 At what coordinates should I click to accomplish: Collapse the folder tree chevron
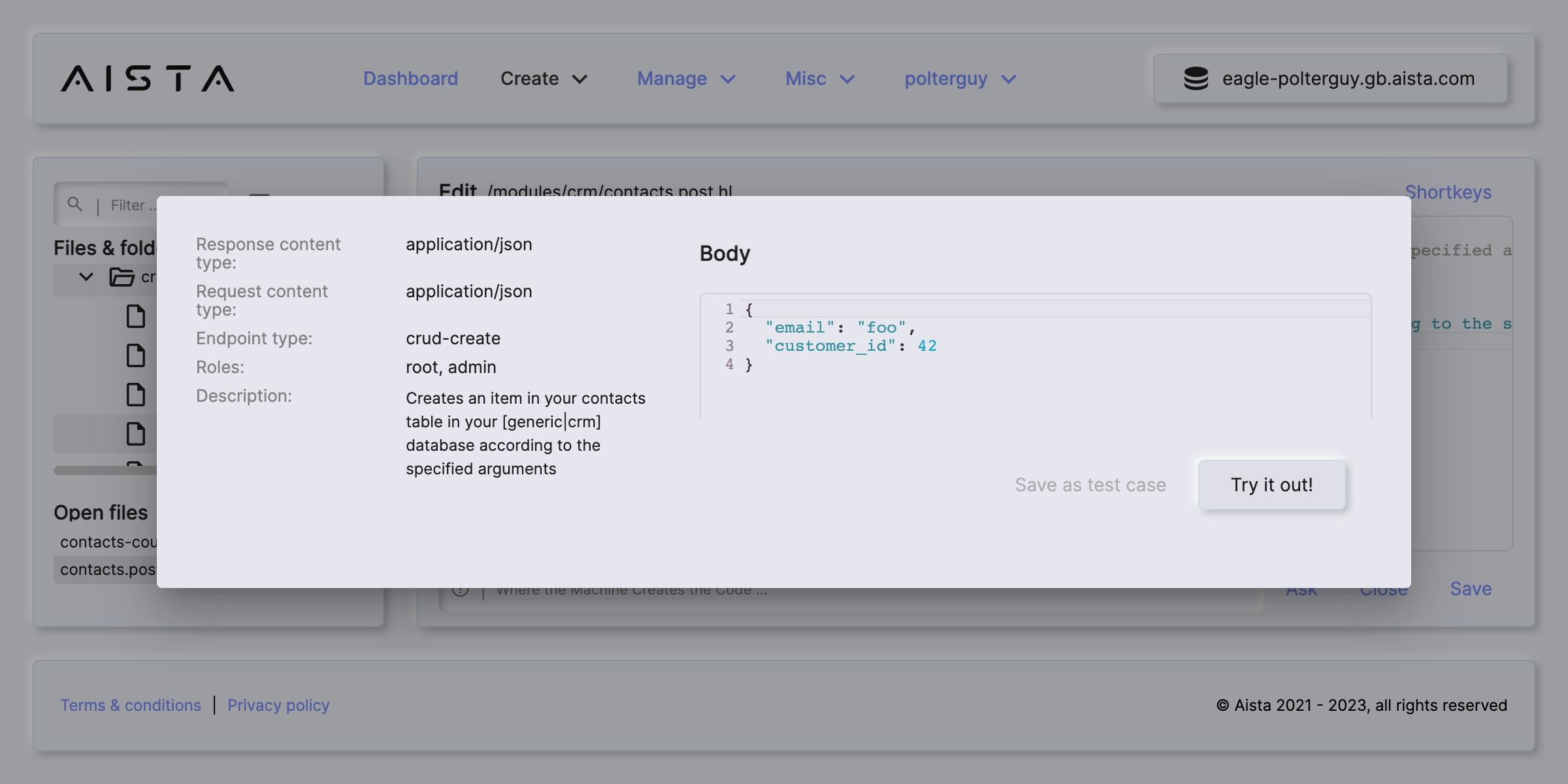click(86, 277)
